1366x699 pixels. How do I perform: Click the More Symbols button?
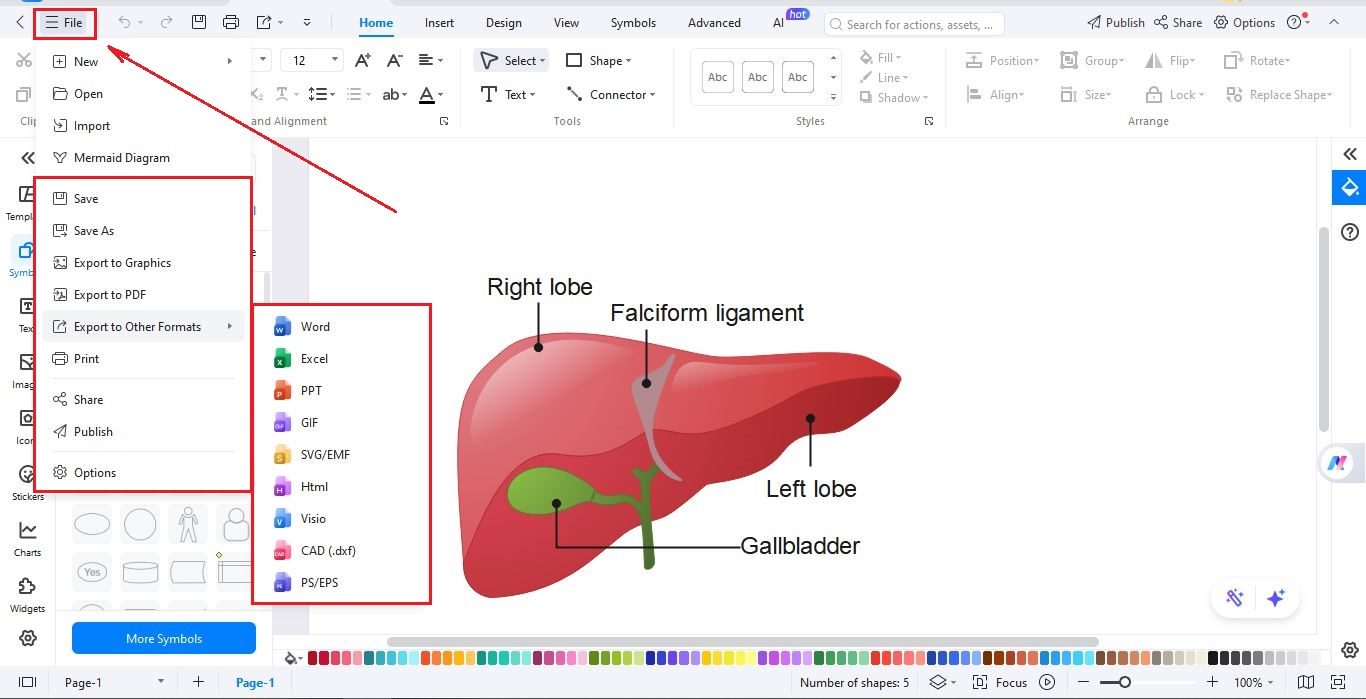click(x=163, y=638)
